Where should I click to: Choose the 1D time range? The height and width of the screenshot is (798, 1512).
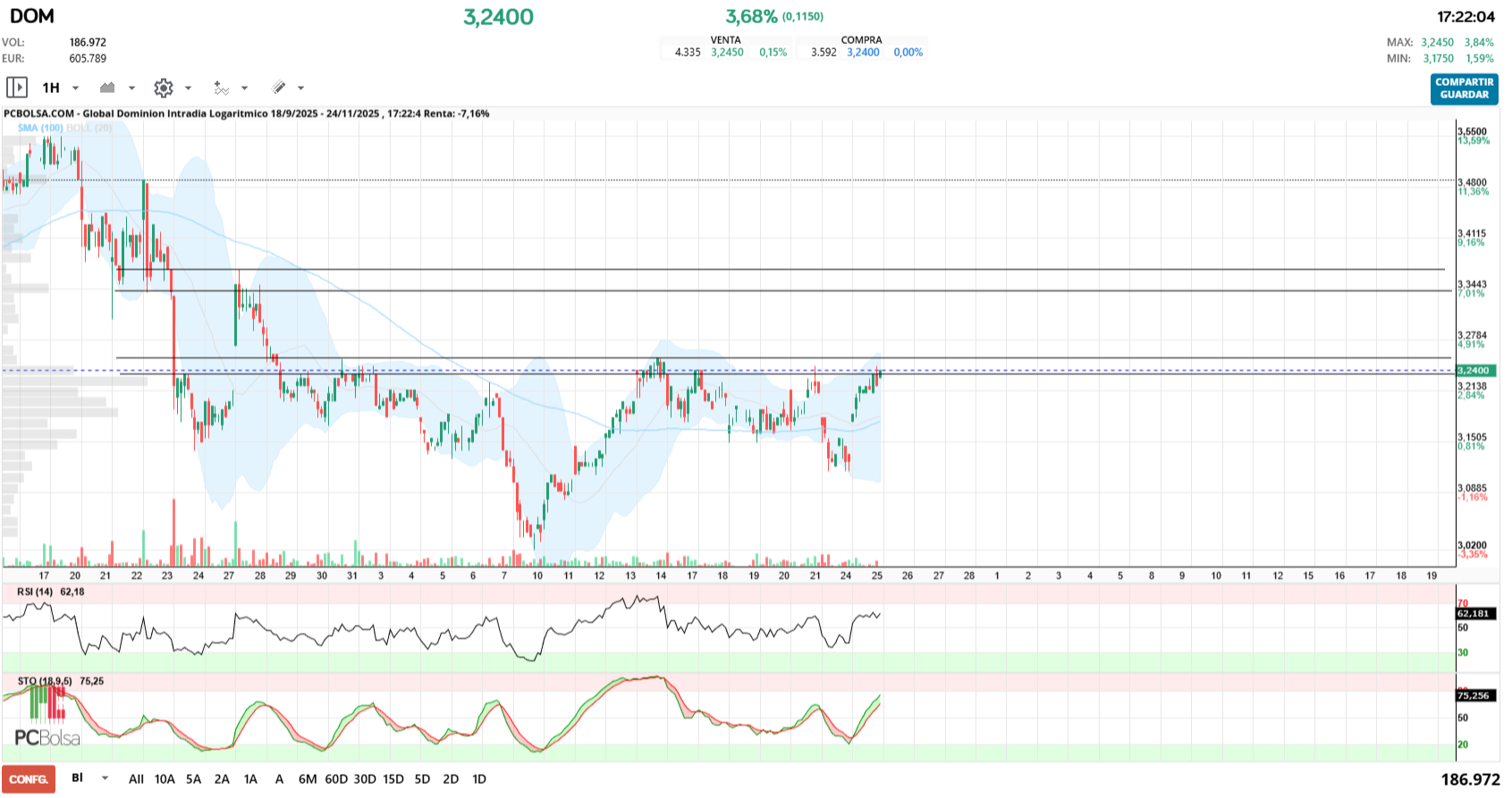(479, 779)
